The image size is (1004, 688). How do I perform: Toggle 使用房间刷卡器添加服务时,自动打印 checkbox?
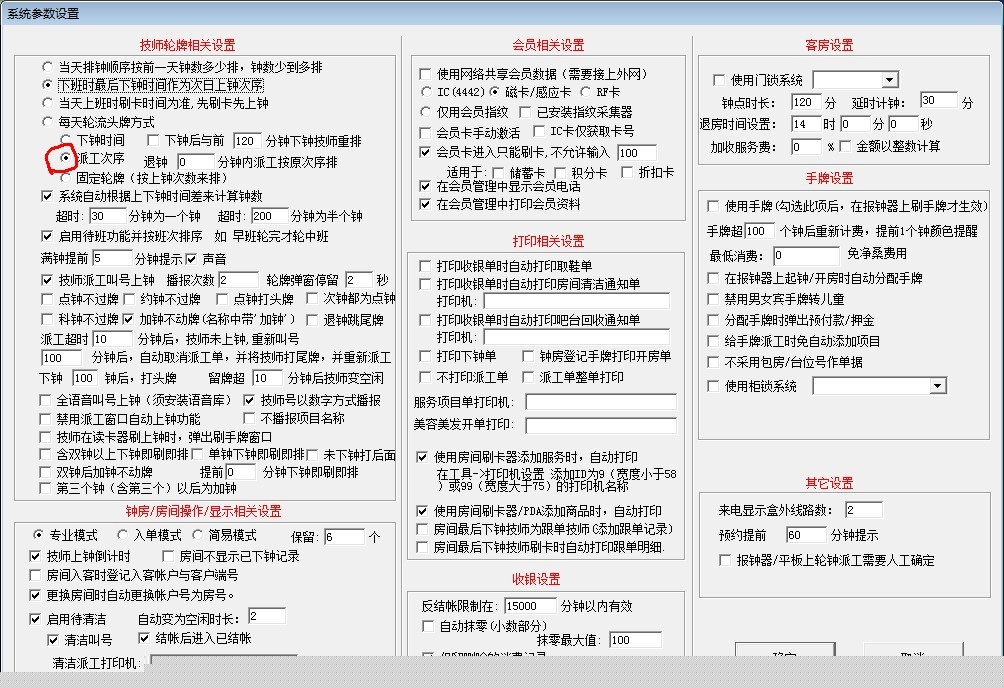point(422,457)
